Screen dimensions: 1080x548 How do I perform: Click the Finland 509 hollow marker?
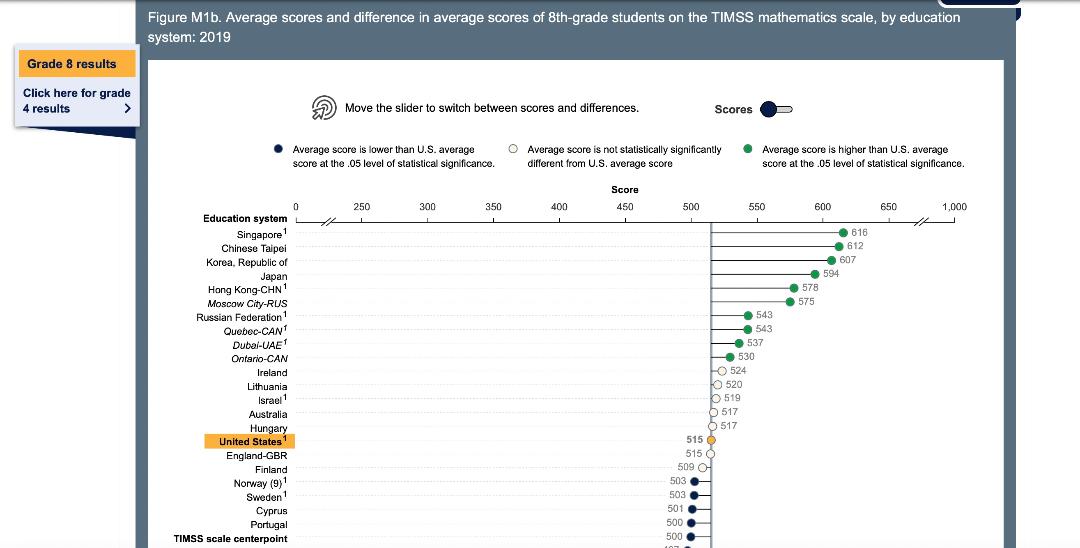[703, 467]
